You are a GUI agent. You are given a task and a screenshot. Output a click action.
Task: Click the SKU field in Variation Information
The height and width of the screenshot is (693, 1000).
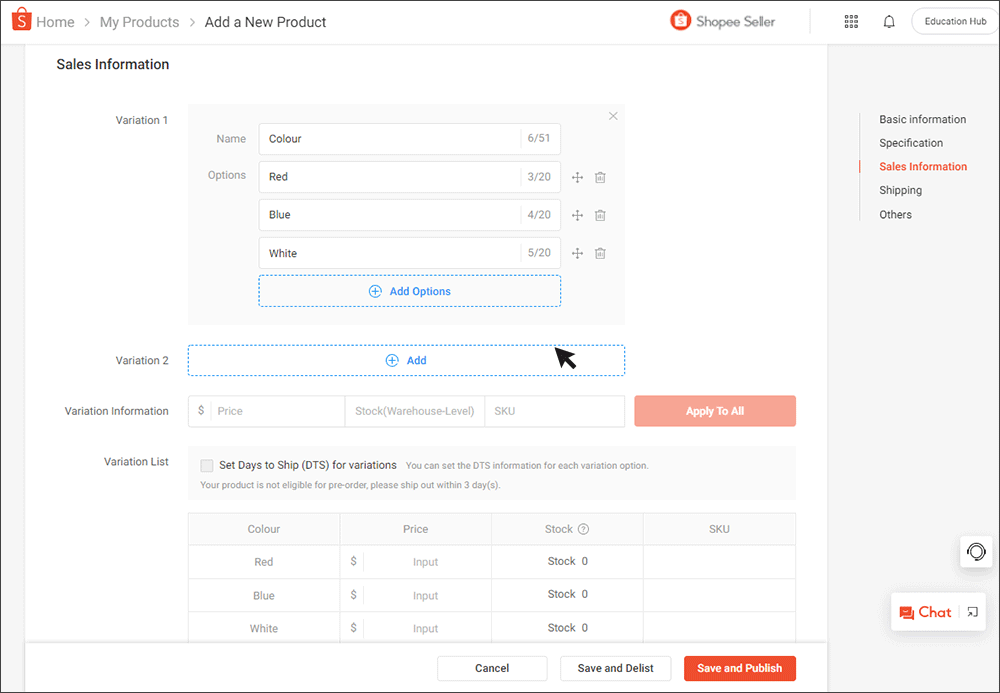(554, 411)
